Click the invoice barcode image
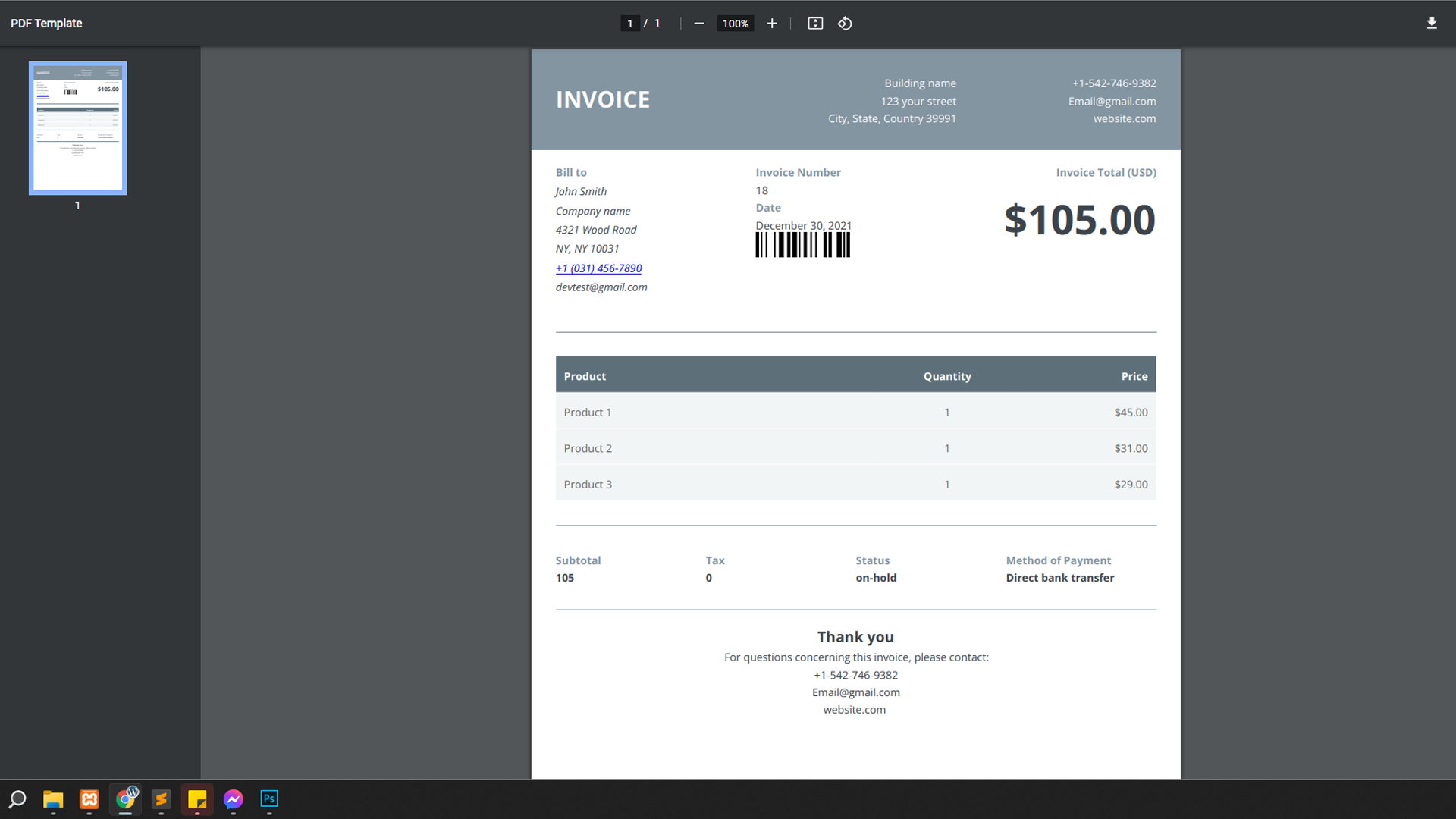 click(x=802, y=245)
